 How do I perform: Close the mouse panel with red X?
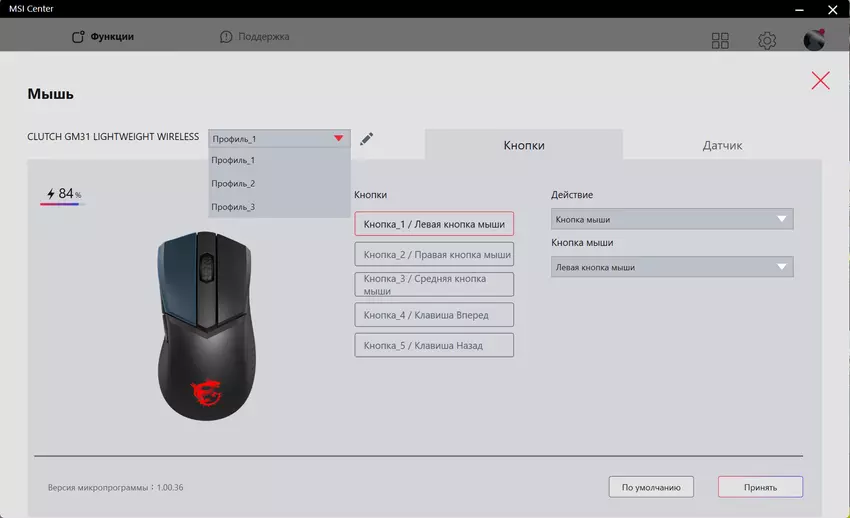click(x=820, y=81)
